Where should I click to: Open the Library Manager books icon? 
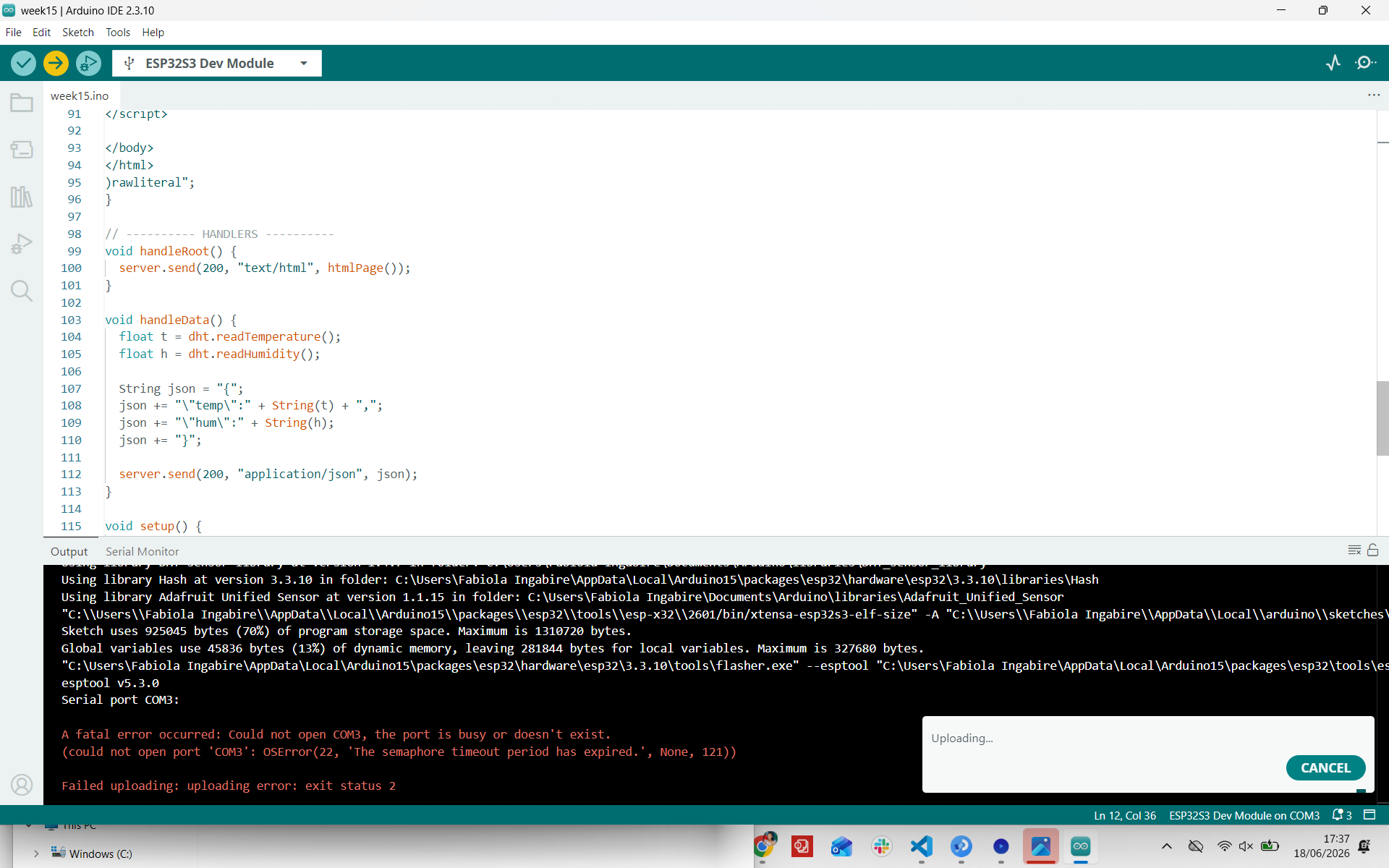(x=22, y=196)
